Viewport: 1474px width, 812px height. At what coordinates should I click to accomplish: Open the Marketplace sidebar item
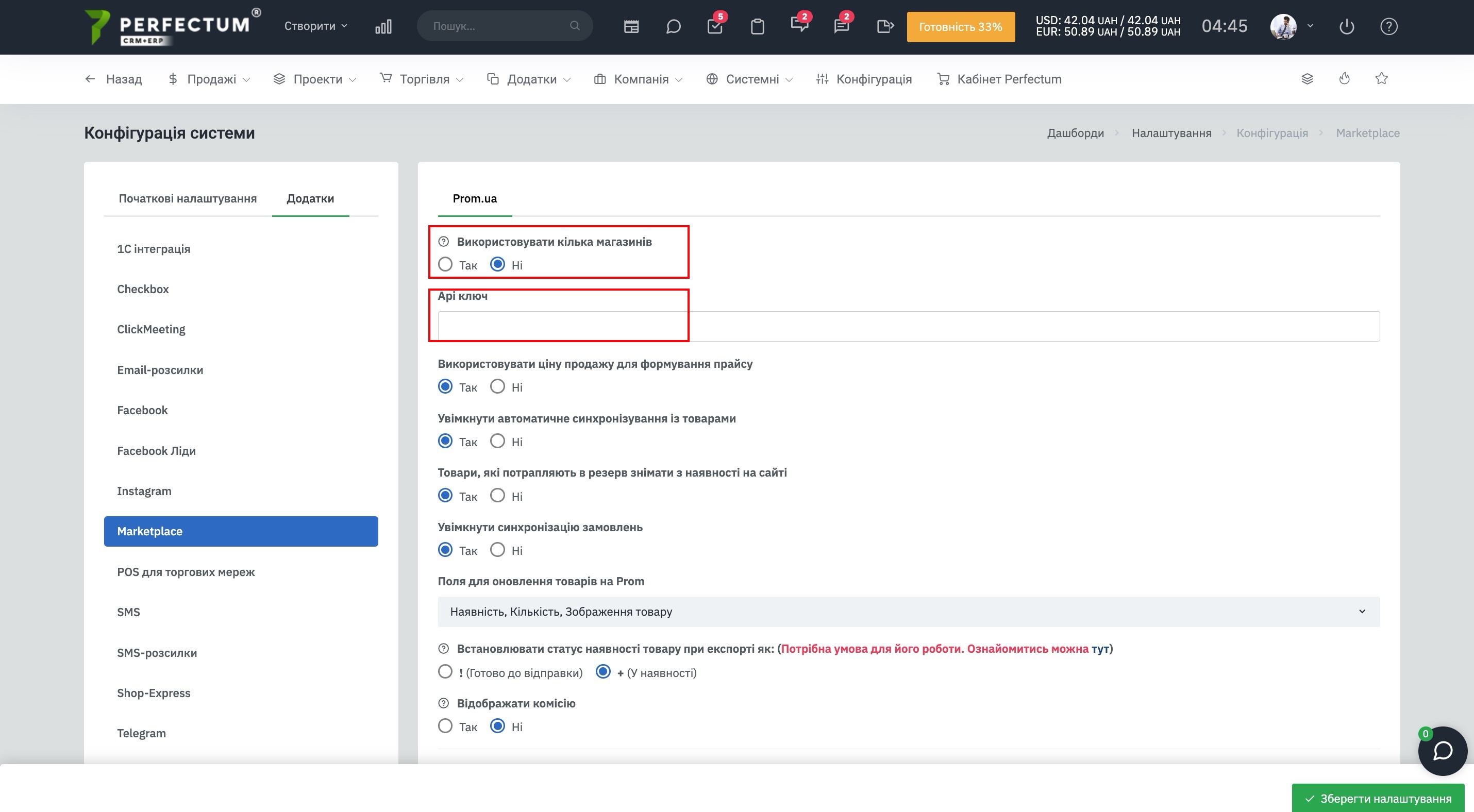point(241,531)
